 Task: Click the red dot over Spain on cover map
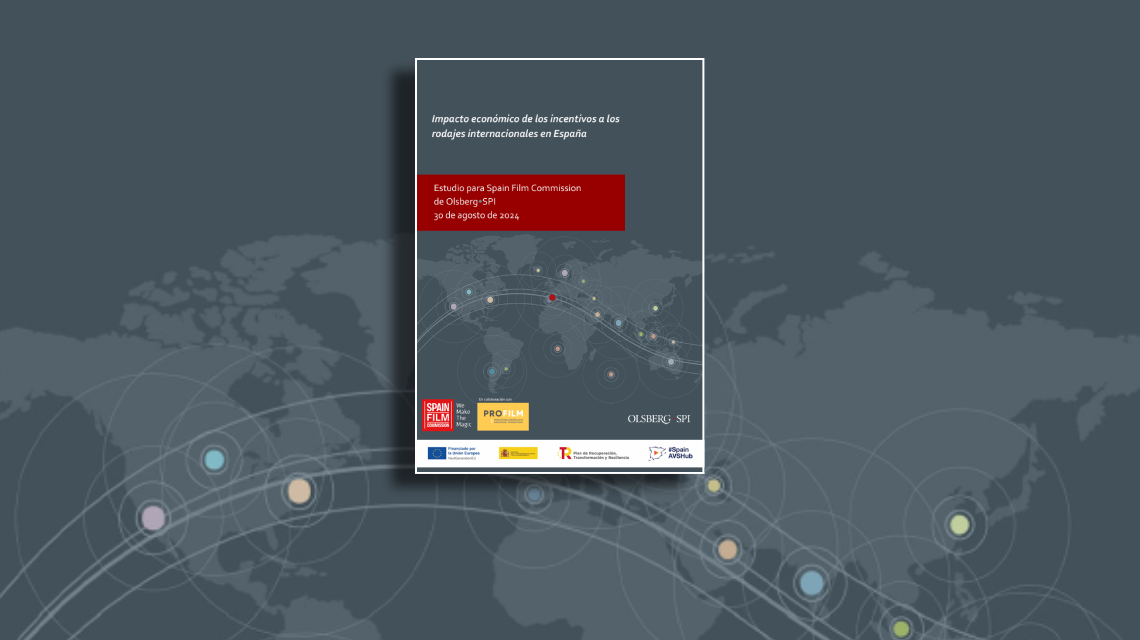coord(552,297)
